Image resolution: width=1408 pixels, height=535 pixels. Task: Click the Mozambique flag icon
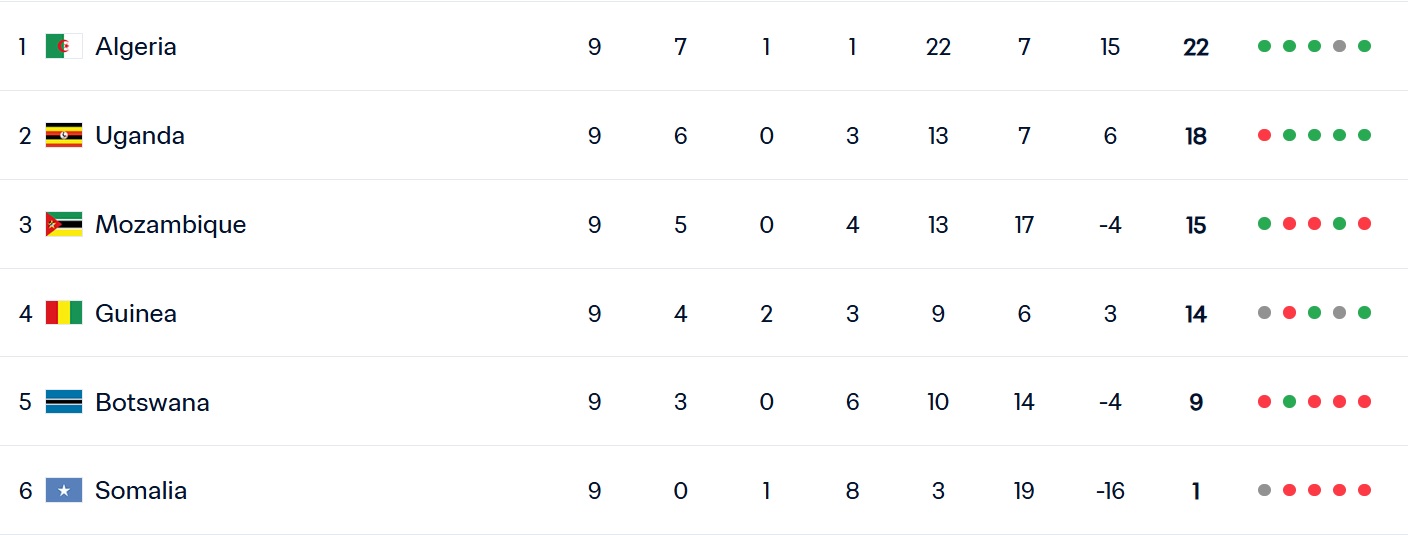(x=64, y=224)
